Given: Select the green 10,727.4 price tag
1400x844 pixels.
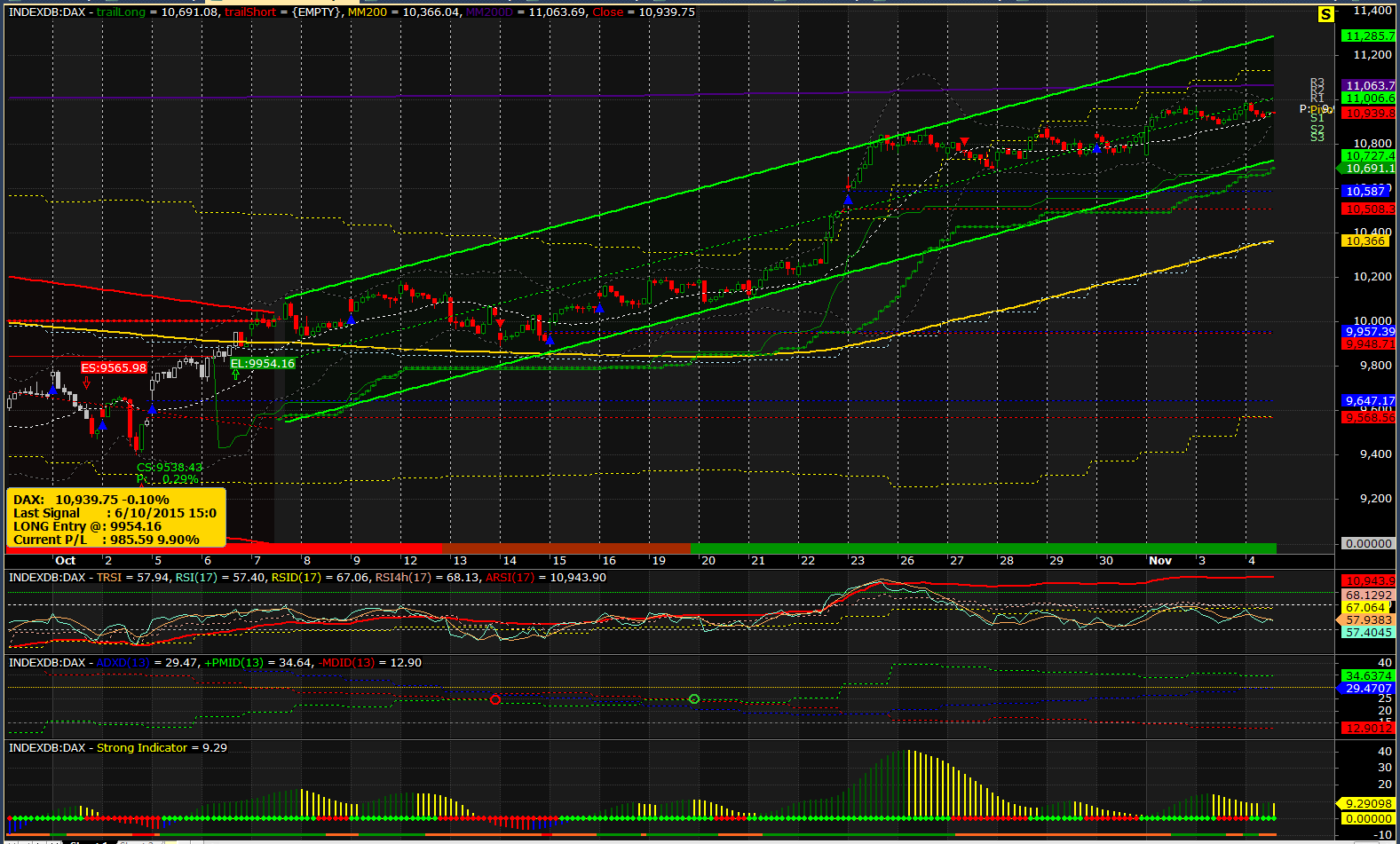Looking at the screenshot, I should coord(1369,156).
